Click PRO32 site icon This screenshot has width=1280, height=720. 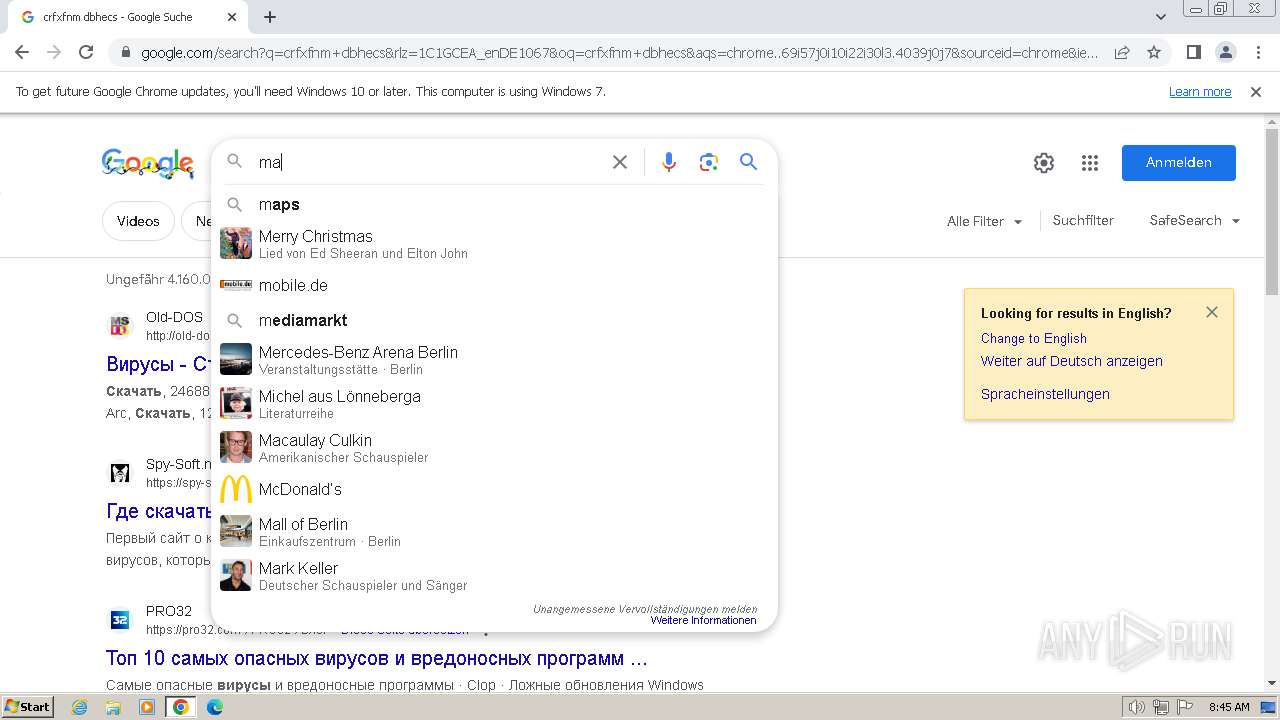pos(120,620)
